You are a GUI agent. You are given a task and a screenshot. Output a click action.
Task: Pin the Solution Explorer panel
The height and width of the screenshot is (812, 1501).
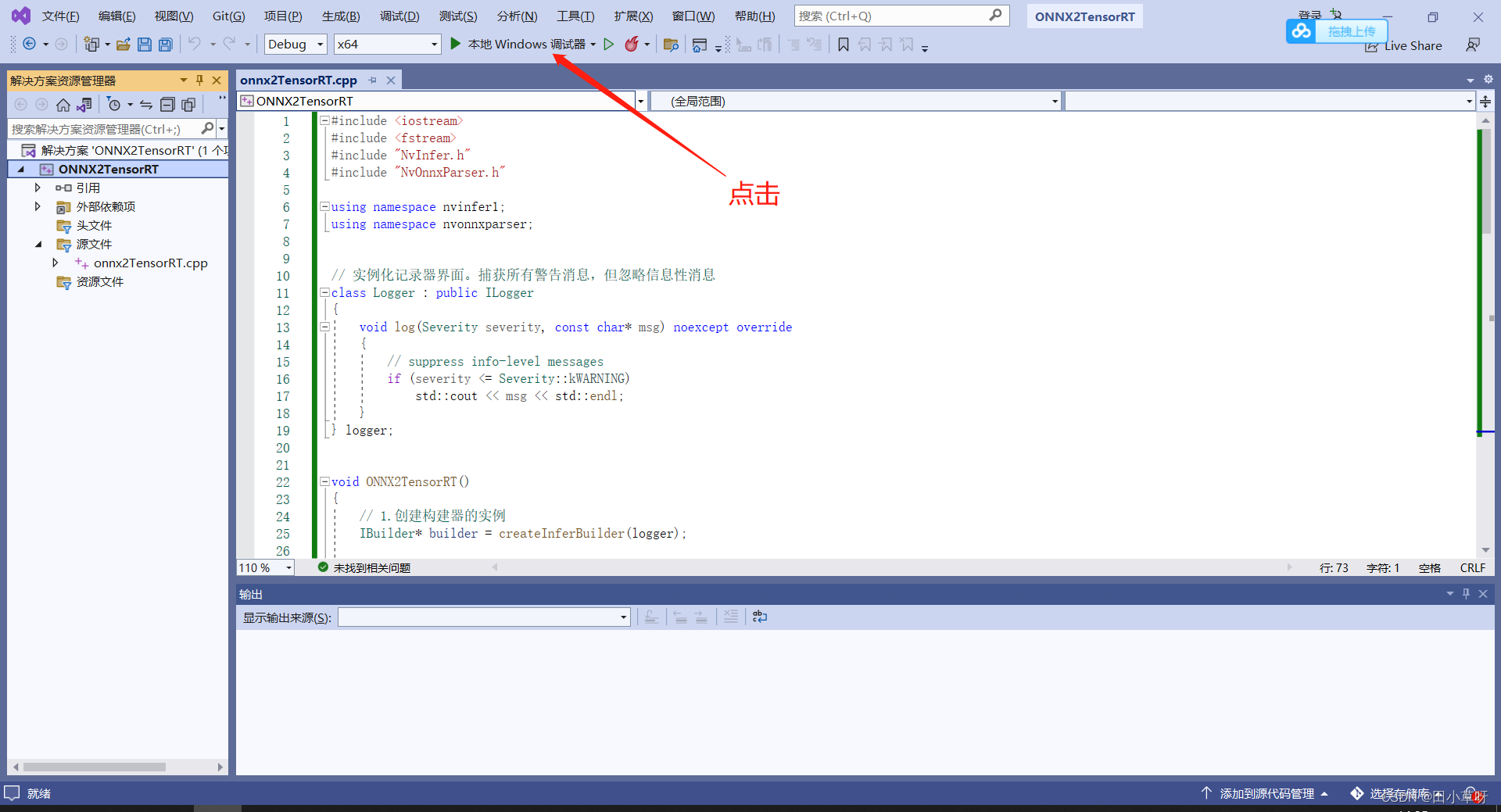pyautogui.click(x=199, y=80)
